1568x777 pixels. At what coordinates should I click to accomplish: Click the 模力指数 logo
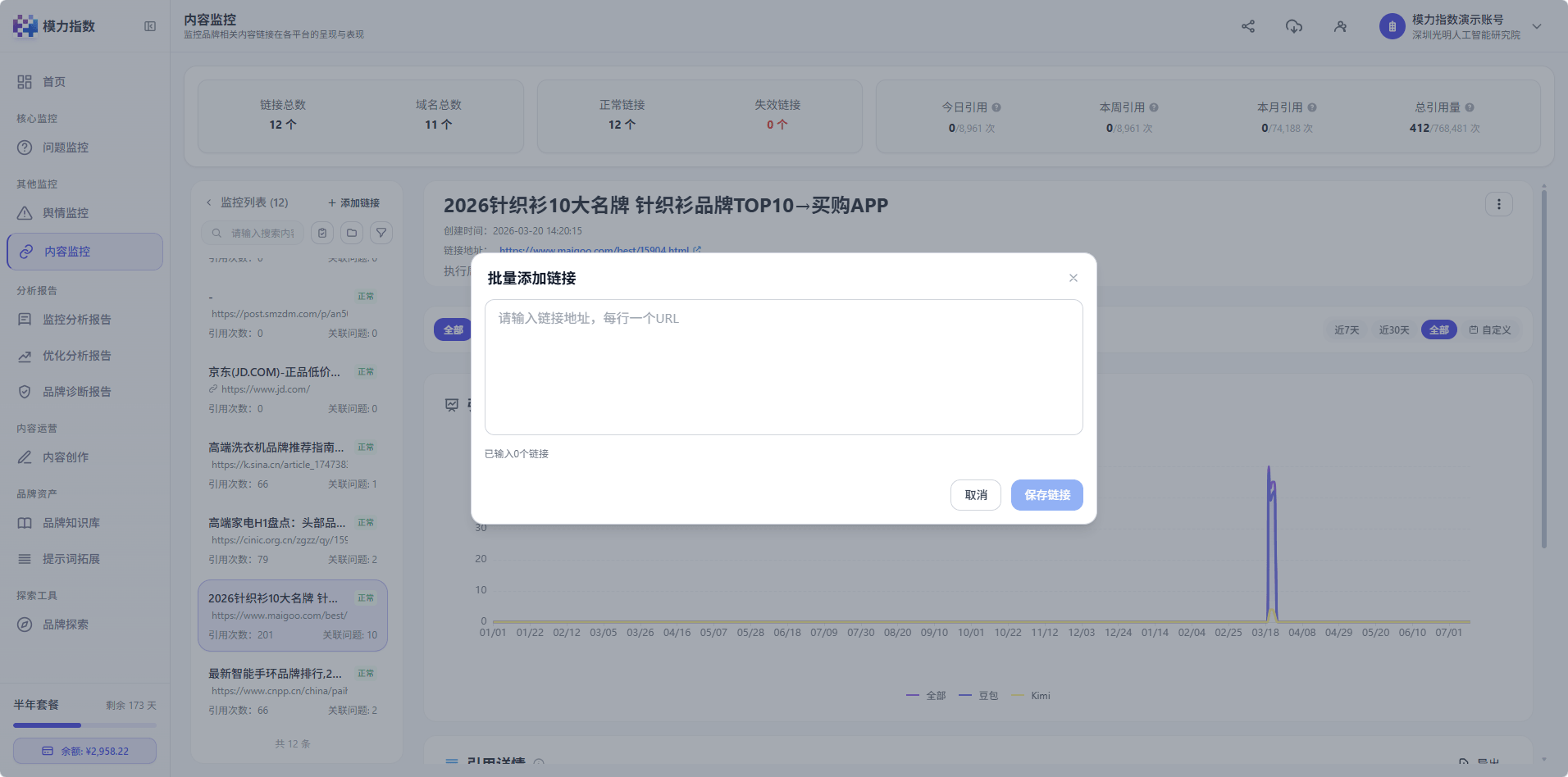(x=54, y=26)
